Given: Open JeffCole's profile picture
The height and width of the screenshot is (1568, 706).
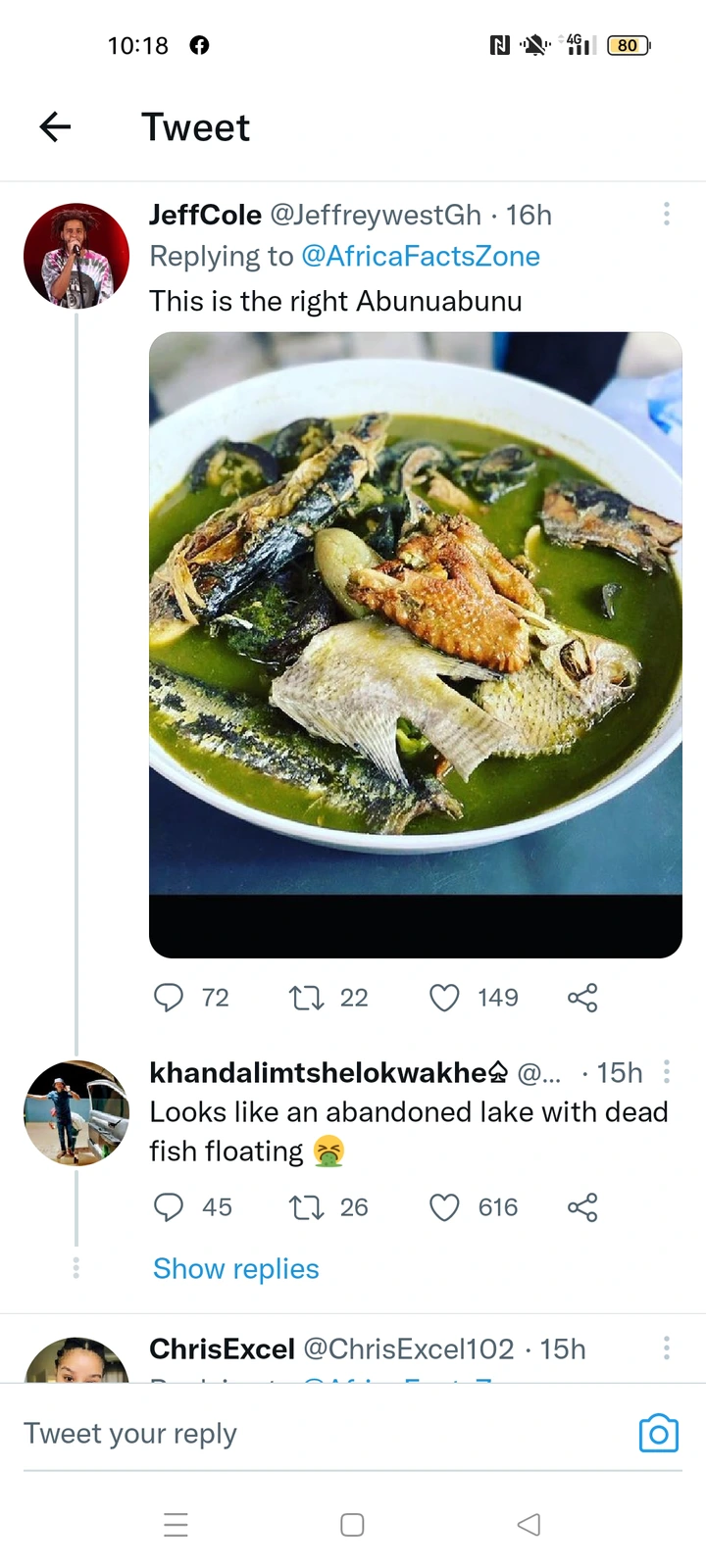Looking at the screenshot, I should 76,256.
